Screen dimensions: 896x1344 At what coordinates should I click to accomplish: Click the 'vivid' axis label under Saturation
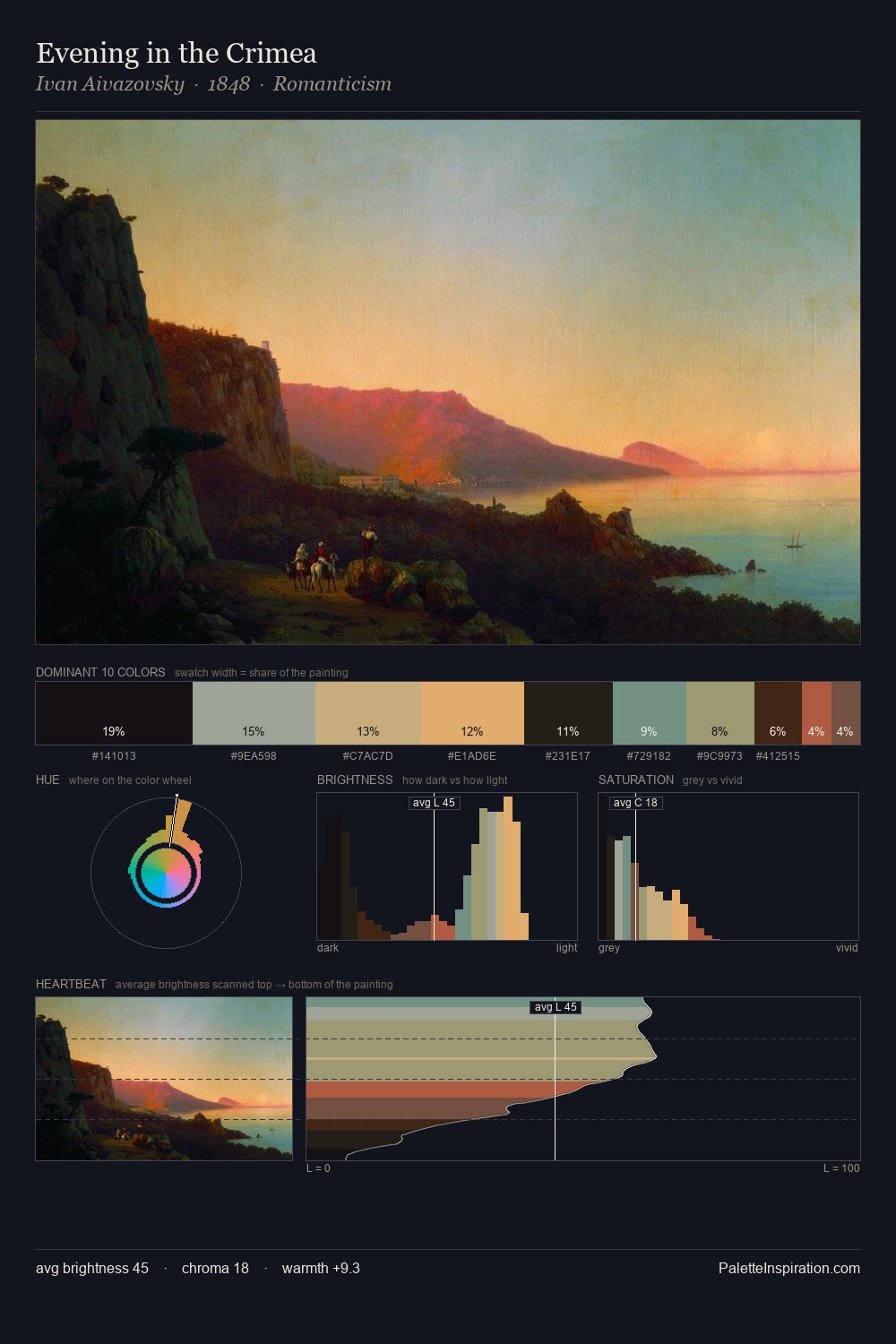click(847, 948)
